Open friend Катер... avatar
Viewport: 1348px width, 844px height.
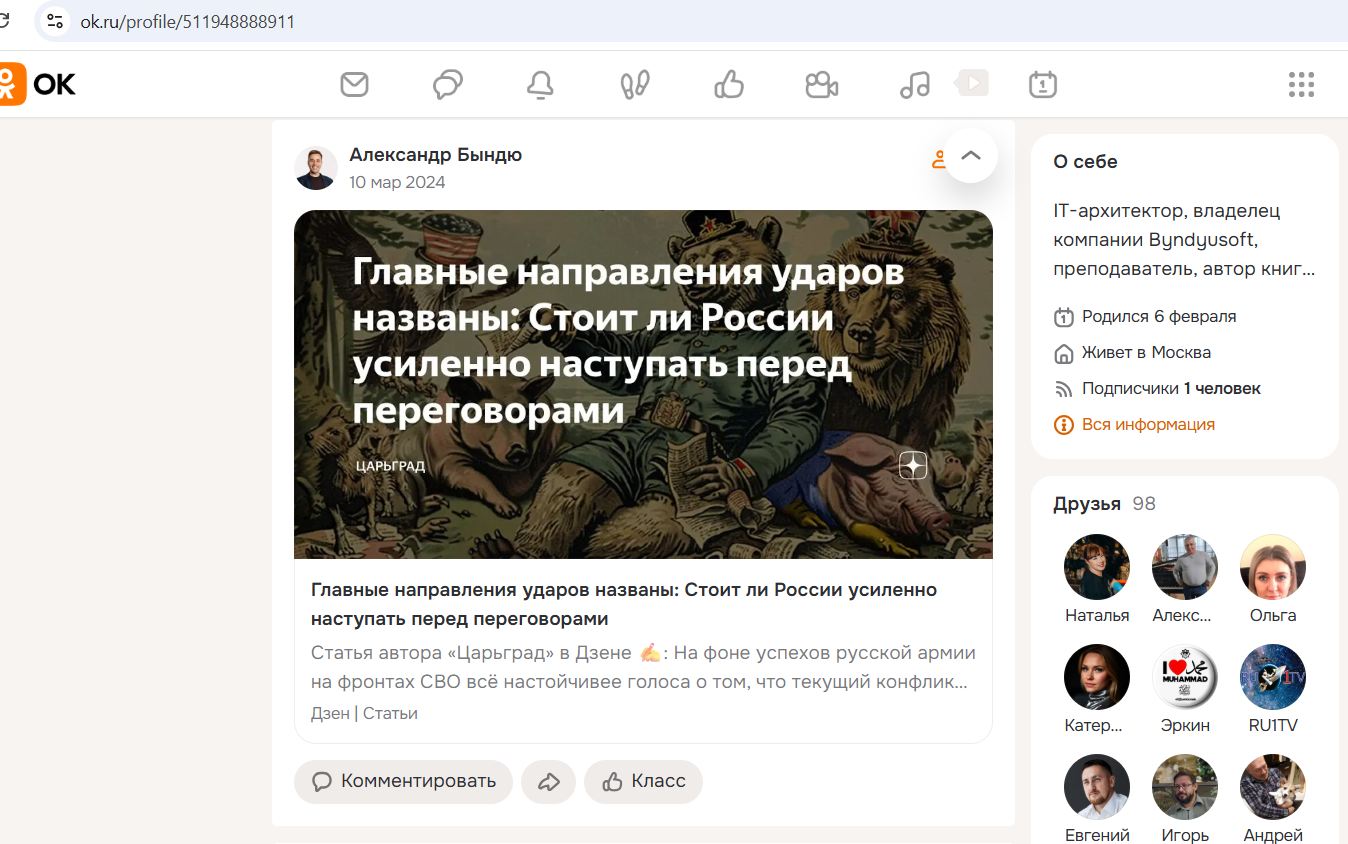1097,677
